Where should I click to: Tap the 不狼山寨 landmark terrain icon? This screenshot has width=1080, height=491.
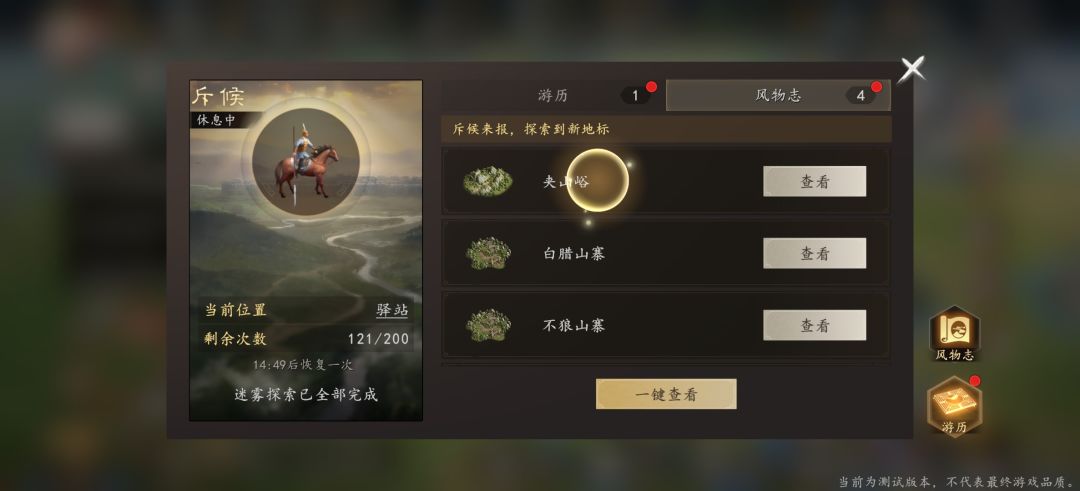[x=488, y=325]
